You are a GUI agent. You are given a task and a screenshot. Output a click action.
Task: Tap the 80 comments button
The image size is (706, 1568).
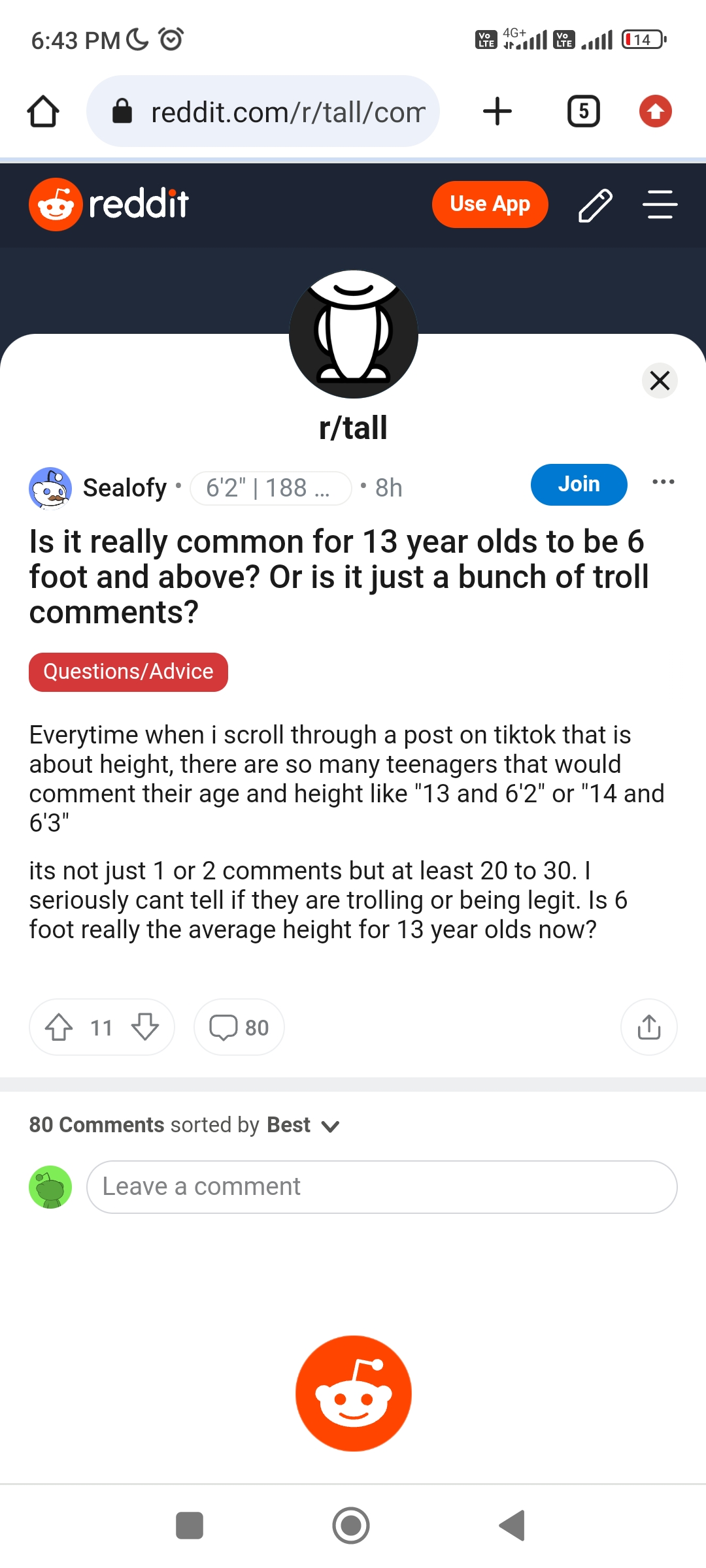tap(239, 1027)
